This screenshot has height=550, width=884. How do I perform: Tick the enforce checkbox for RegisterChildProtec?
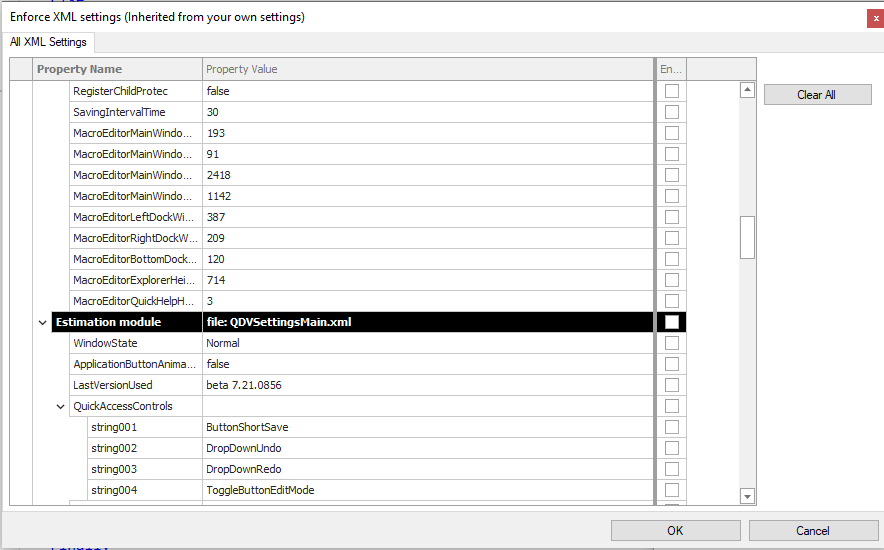point(672,91)
